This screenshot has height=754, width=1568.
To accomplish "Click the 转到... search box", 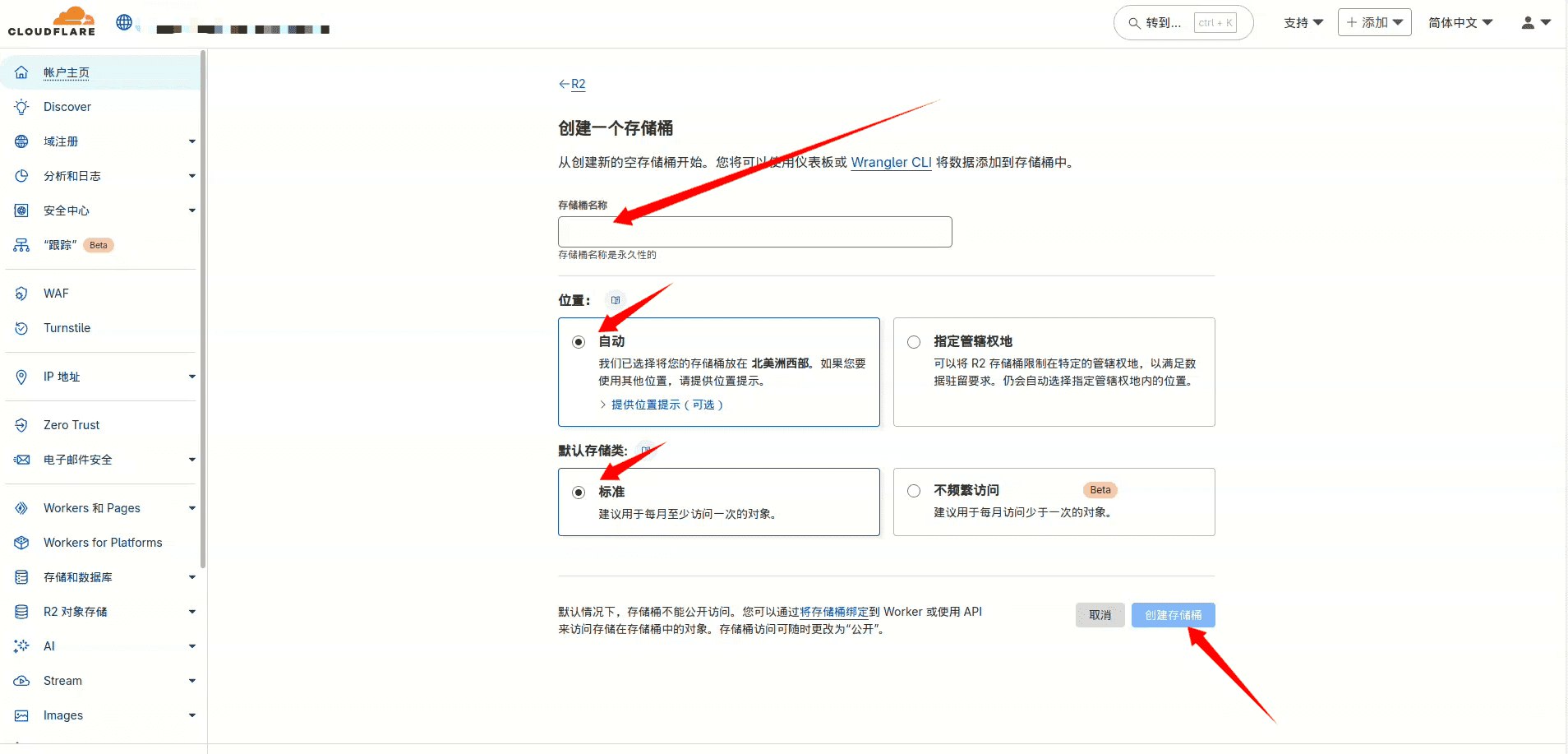I will [1183, 23].
